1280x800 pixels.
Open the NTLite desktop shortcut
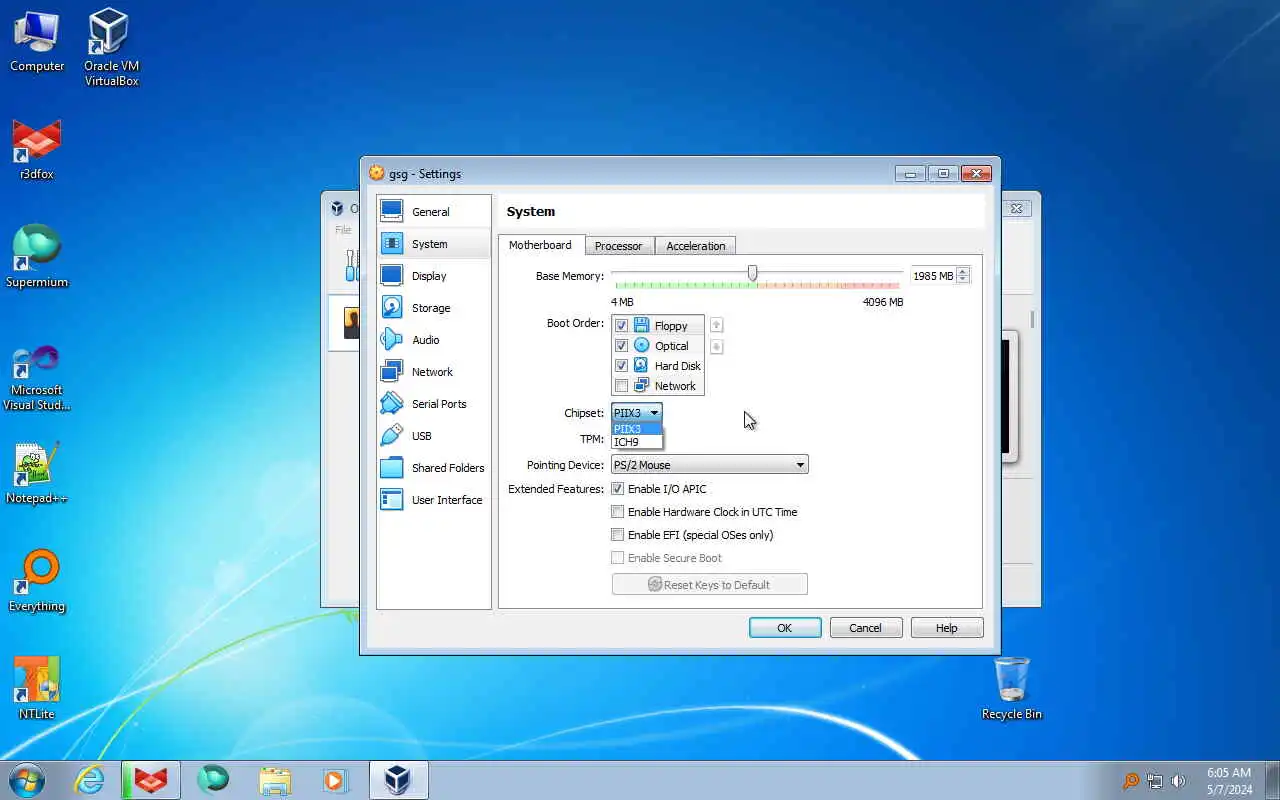tap(37, 688)
